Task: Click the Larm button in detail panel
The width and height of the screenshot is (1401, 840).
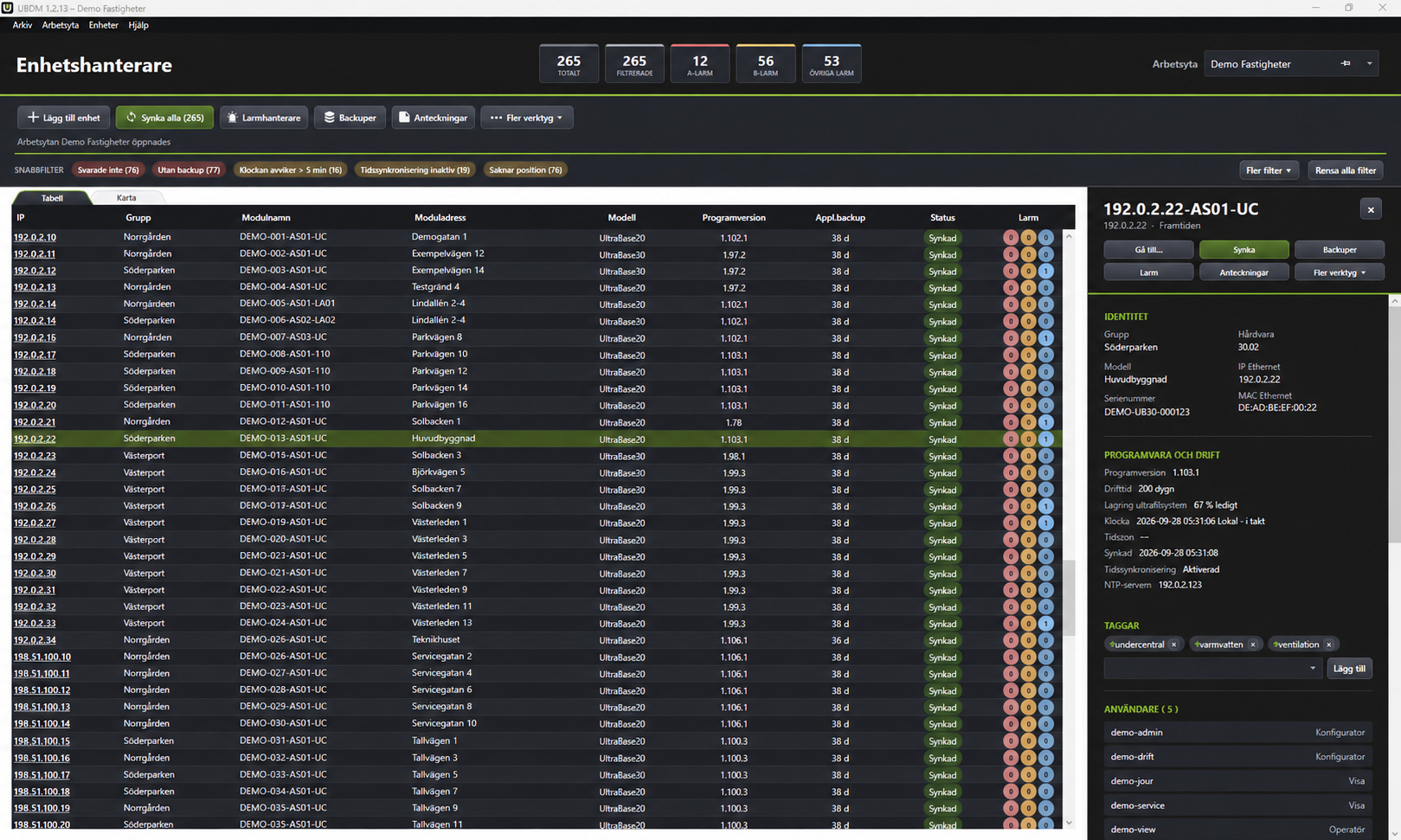Action: [1148, 273]
